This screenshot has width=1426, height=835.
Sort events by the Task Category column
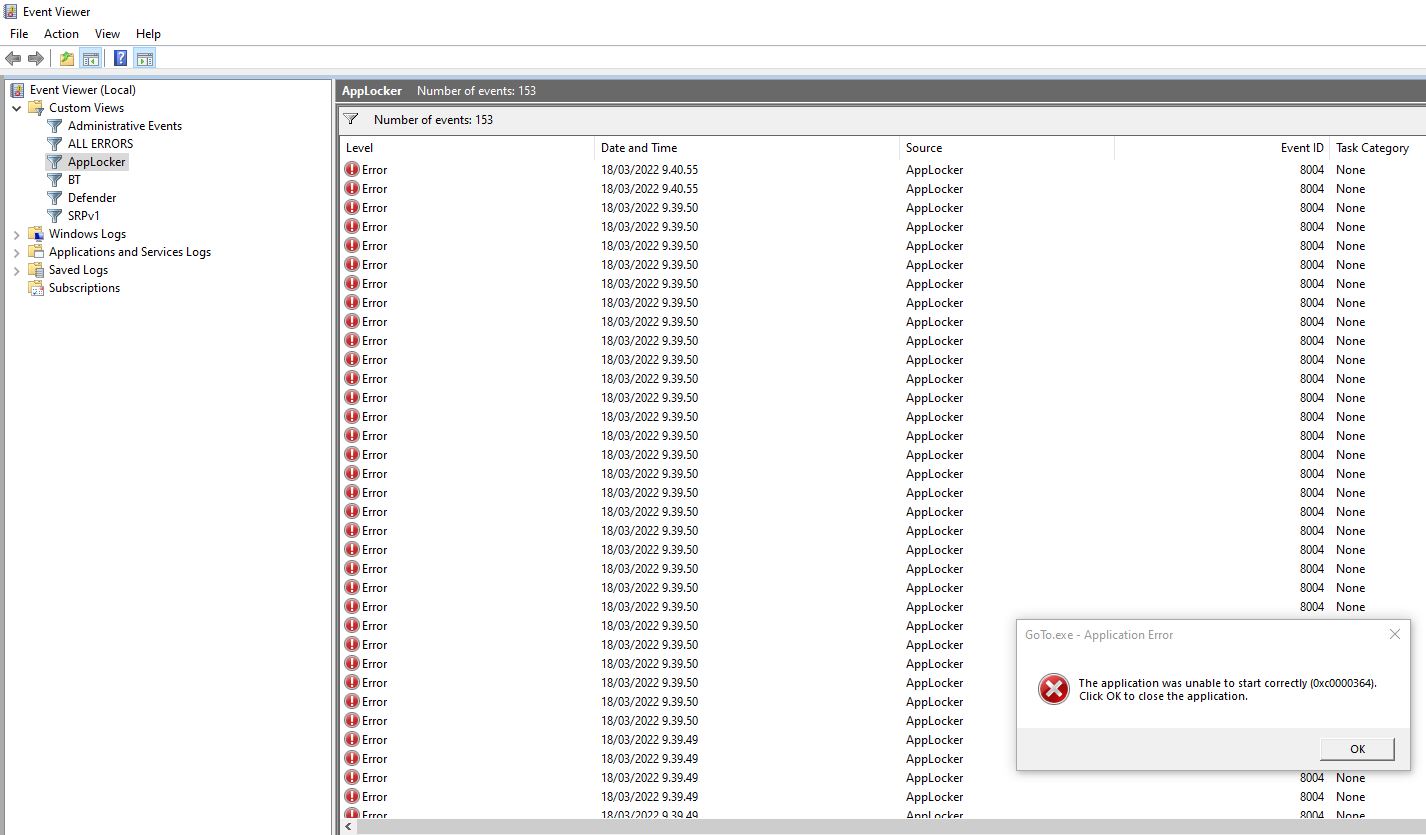coord(1378,148)
